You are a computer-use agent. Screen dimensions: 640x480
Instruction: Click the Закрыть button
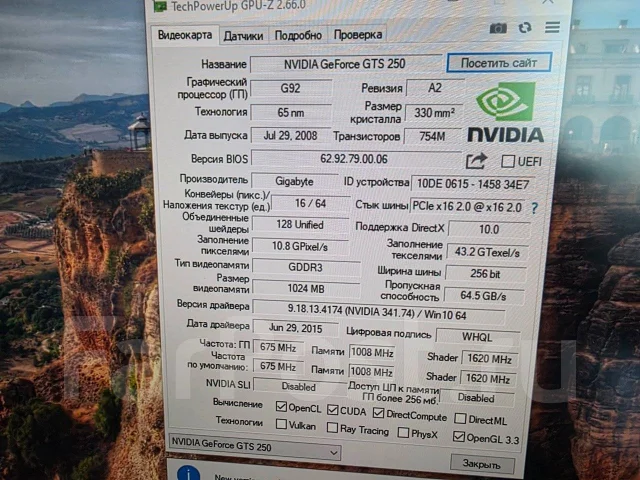(482, 464)
